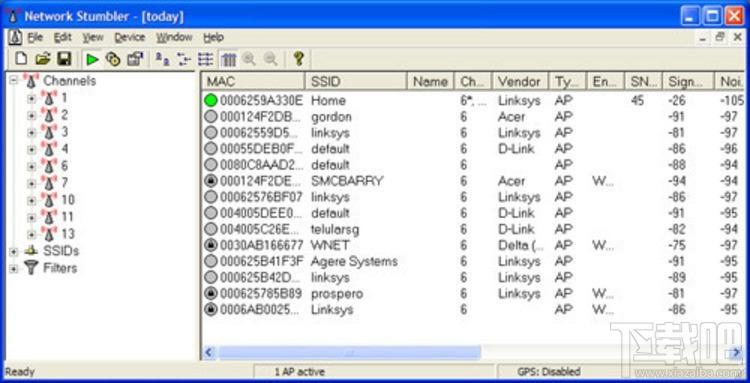
Task: Click the lock circle icon for SMCBARRY
Action: pos(210,181)
